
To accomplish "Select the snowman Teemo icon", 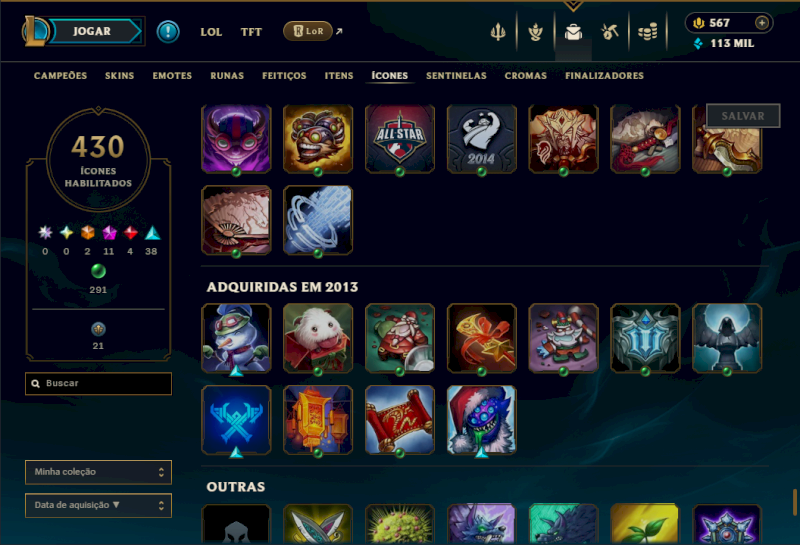I will pos(236,338).
